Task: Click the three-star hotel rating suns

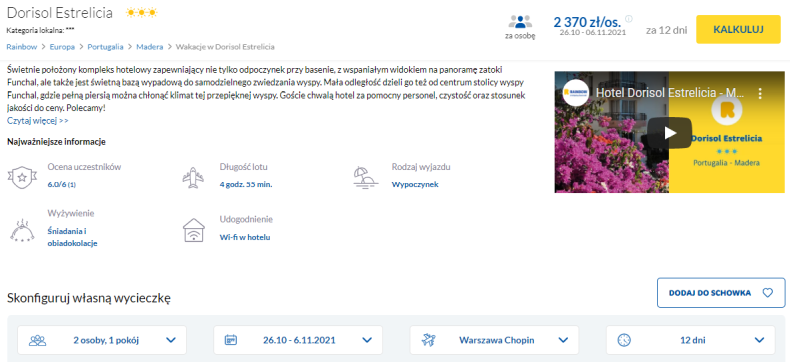Action: (x=142, y=13)
